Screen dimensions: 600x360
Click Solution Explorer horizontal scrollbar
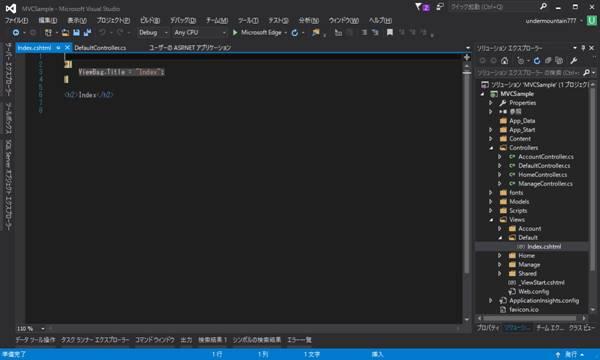(530, 318)
